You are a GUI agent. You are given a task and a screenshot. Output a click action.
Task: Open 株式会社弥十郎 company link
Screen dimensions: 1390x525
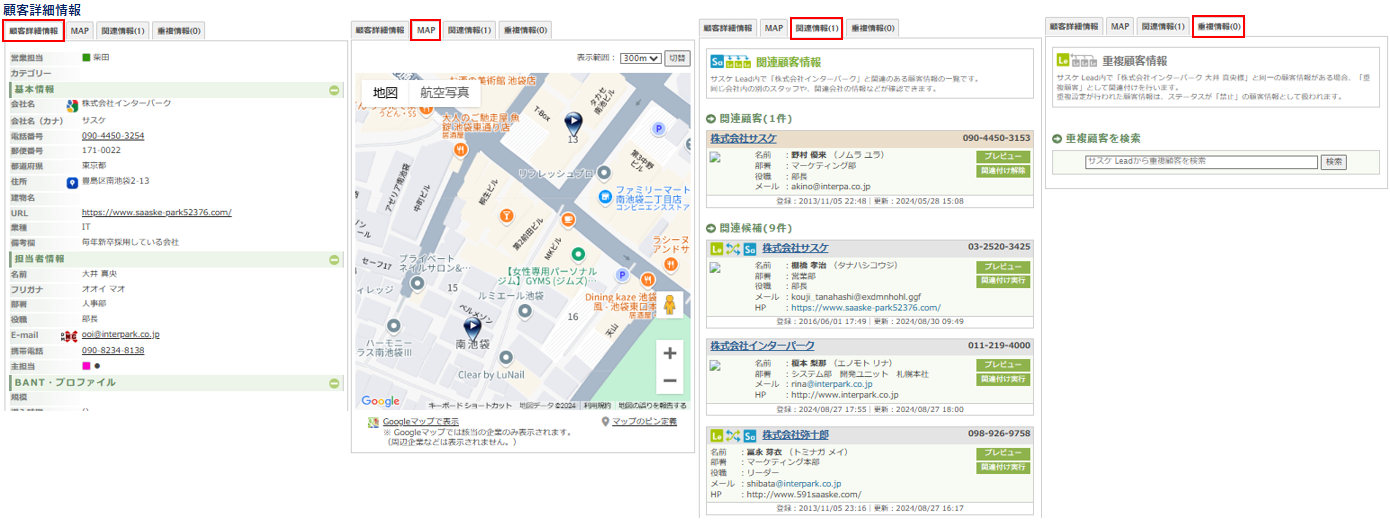tap(795, 435)
